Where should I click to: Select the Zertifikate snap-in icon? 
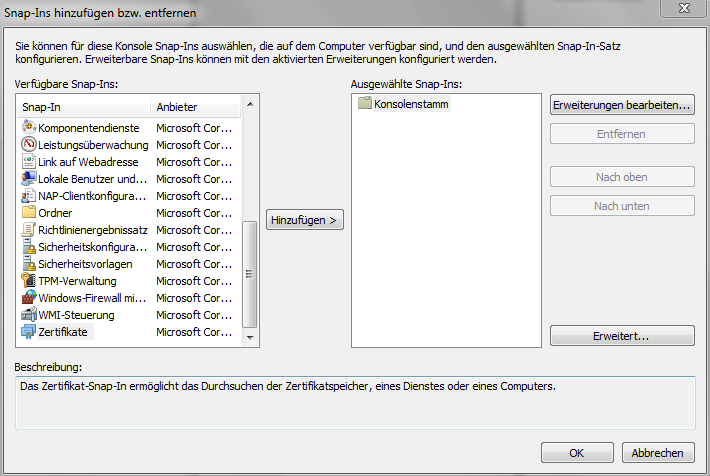point(29,332)
